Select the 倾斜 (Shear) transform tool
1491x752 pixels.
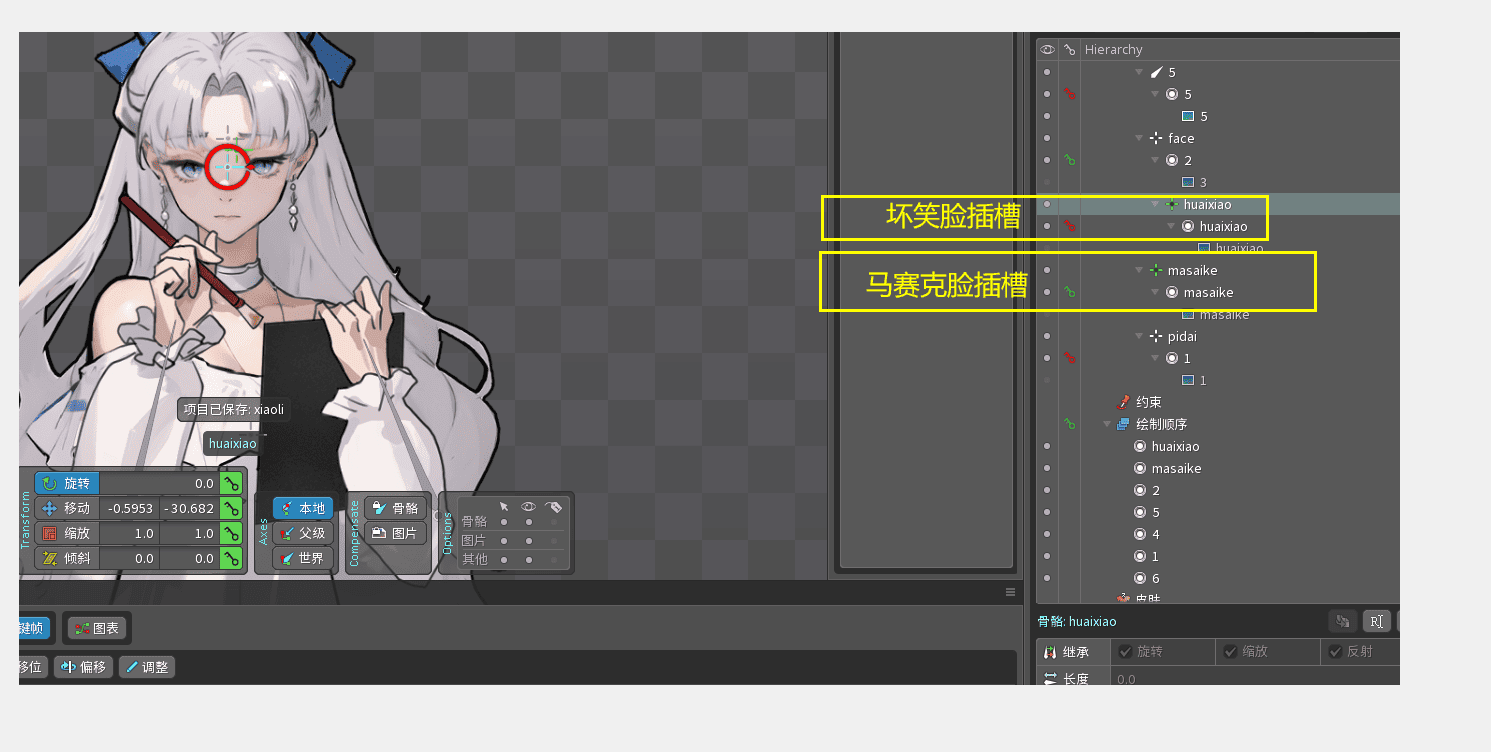67,558
